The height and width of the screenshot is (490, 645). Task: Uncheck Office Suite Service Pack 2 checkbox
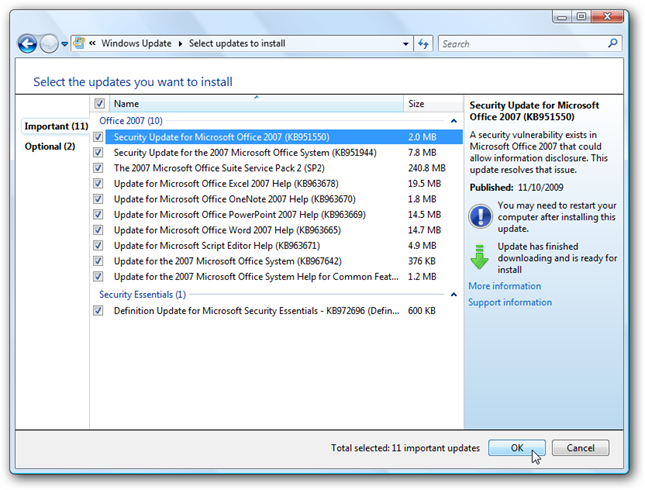click(98, 168)
